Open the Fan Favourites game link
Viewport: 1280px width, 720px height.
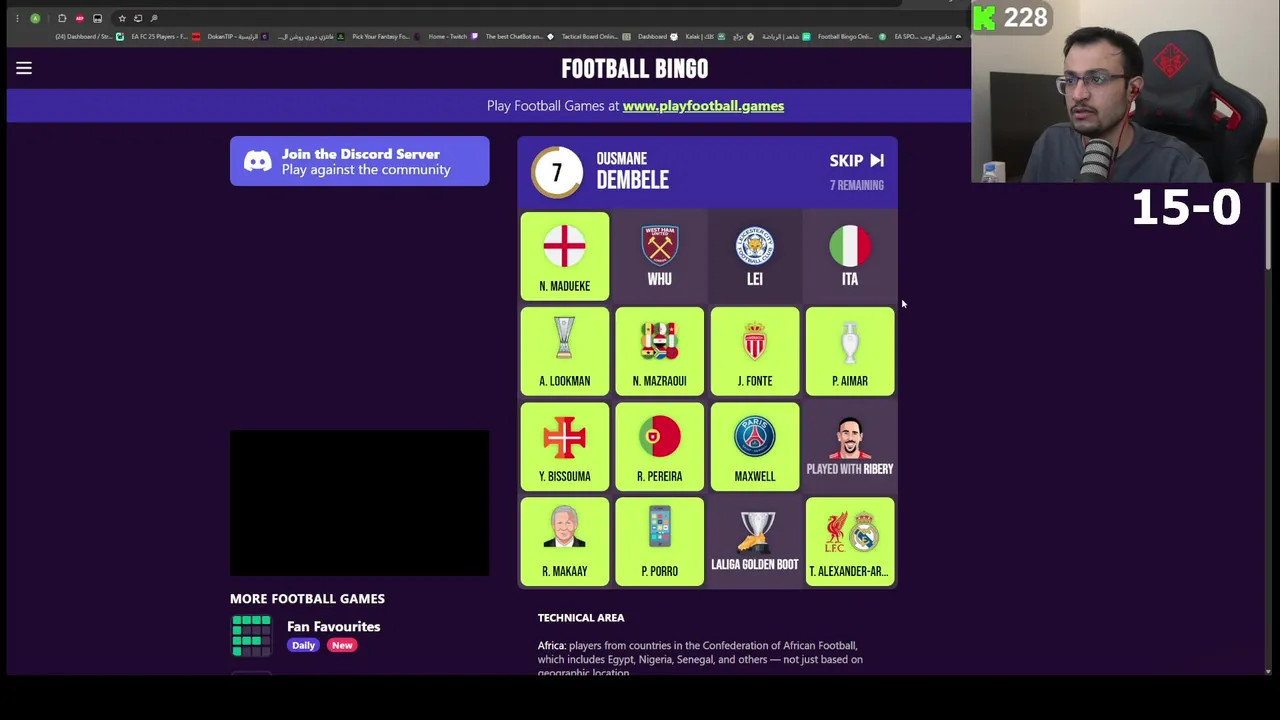click(333, 626)
